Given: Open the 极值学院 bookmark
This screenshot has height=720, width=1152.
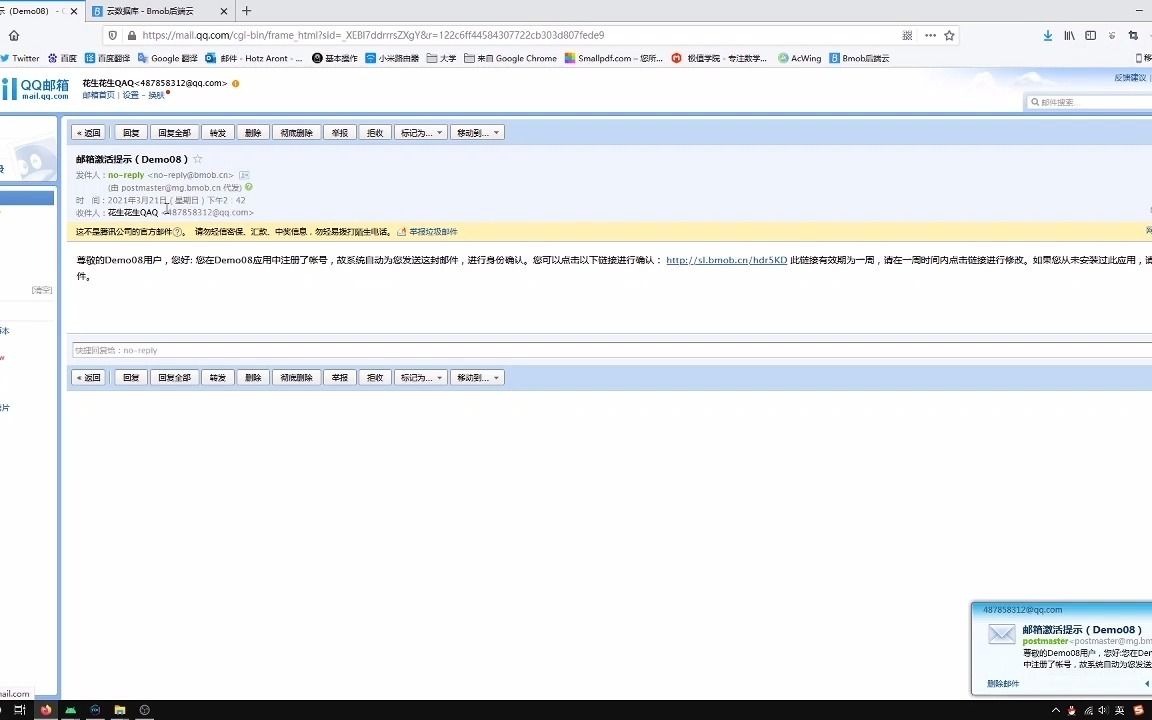Looking at the screenshot, I should pos(719,58).
